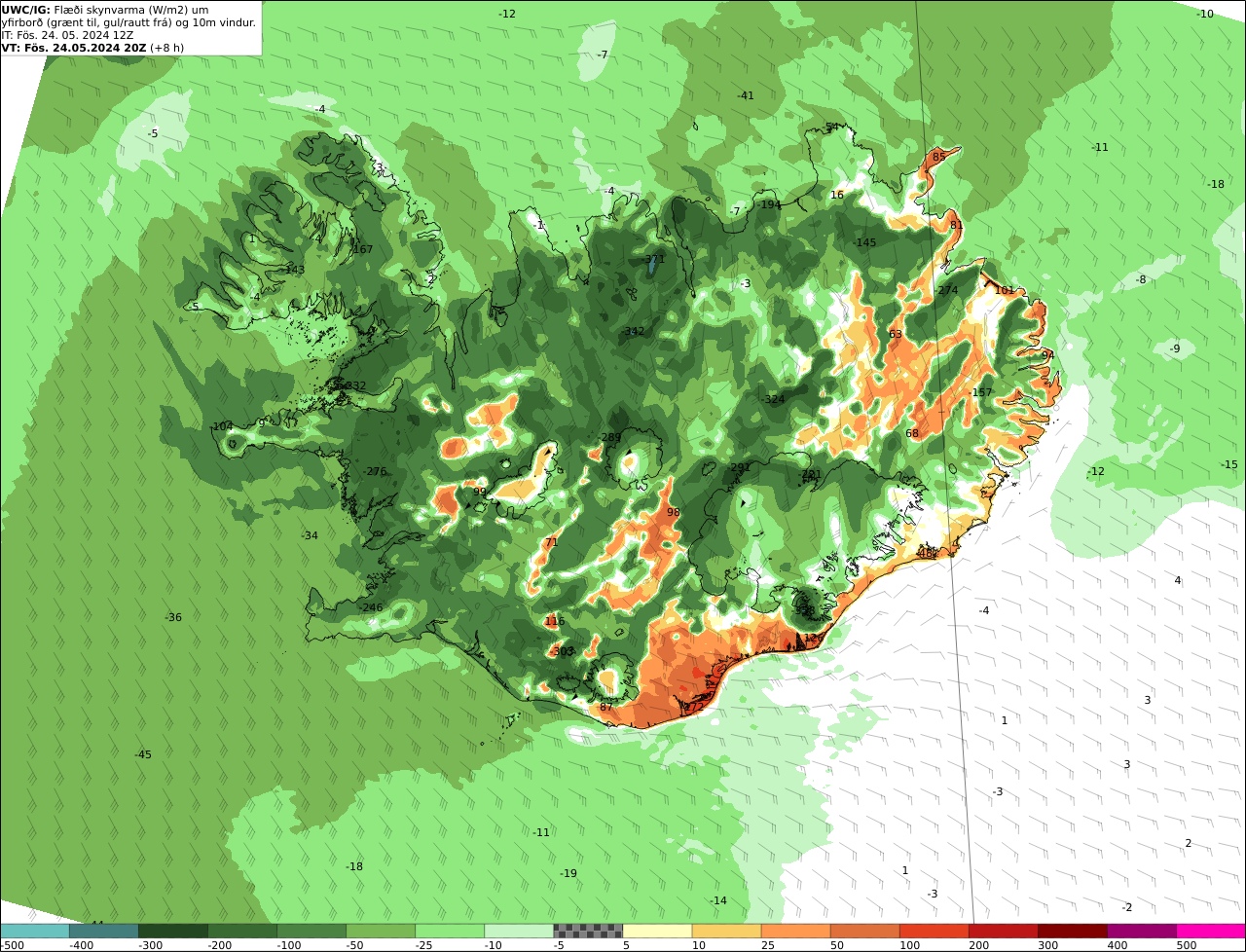
Task: Click the '87' value near the south coast
Action: pyautogui.click(x=605, y=707)
